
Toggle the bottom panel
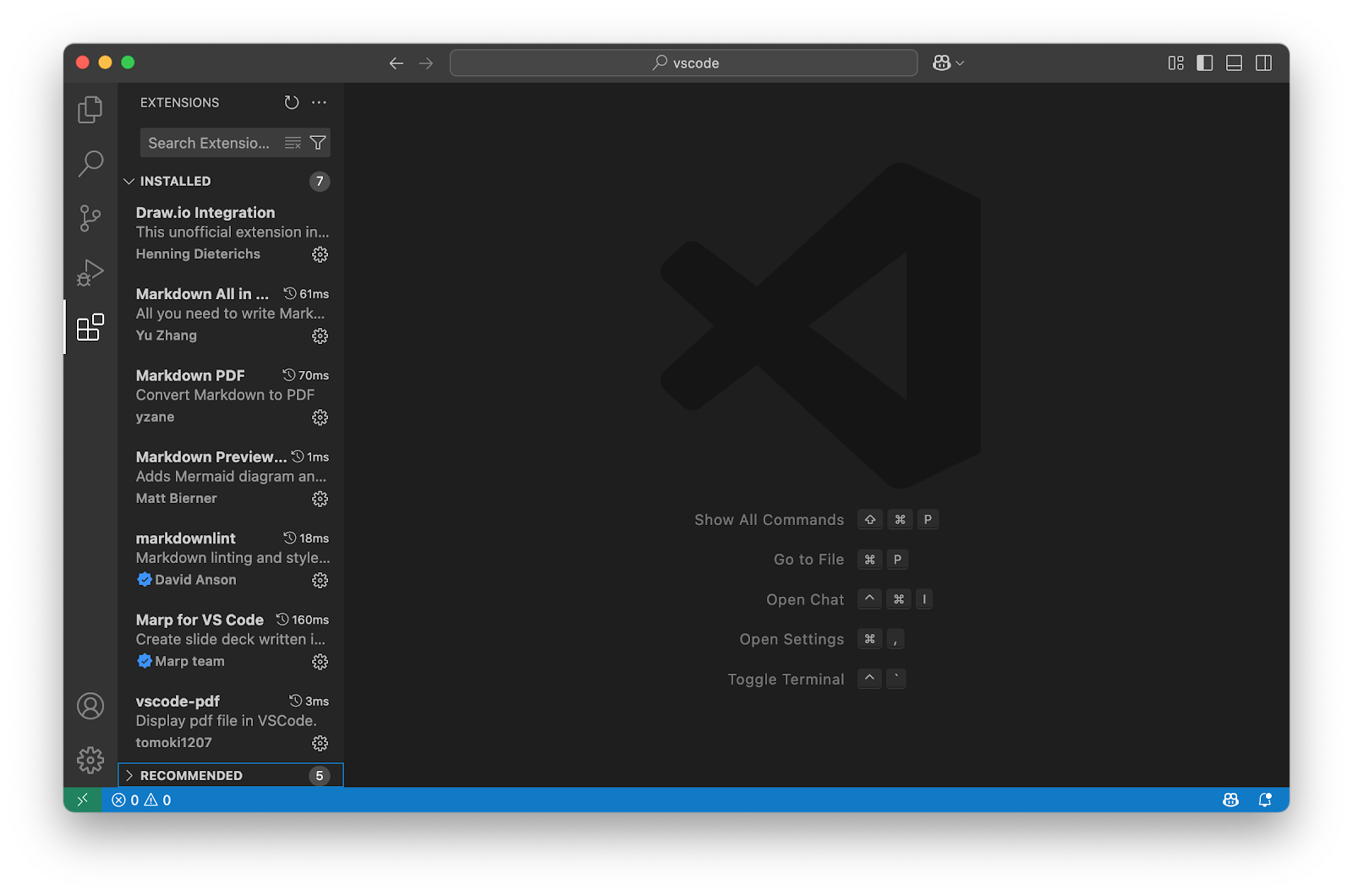[1235, 63]
